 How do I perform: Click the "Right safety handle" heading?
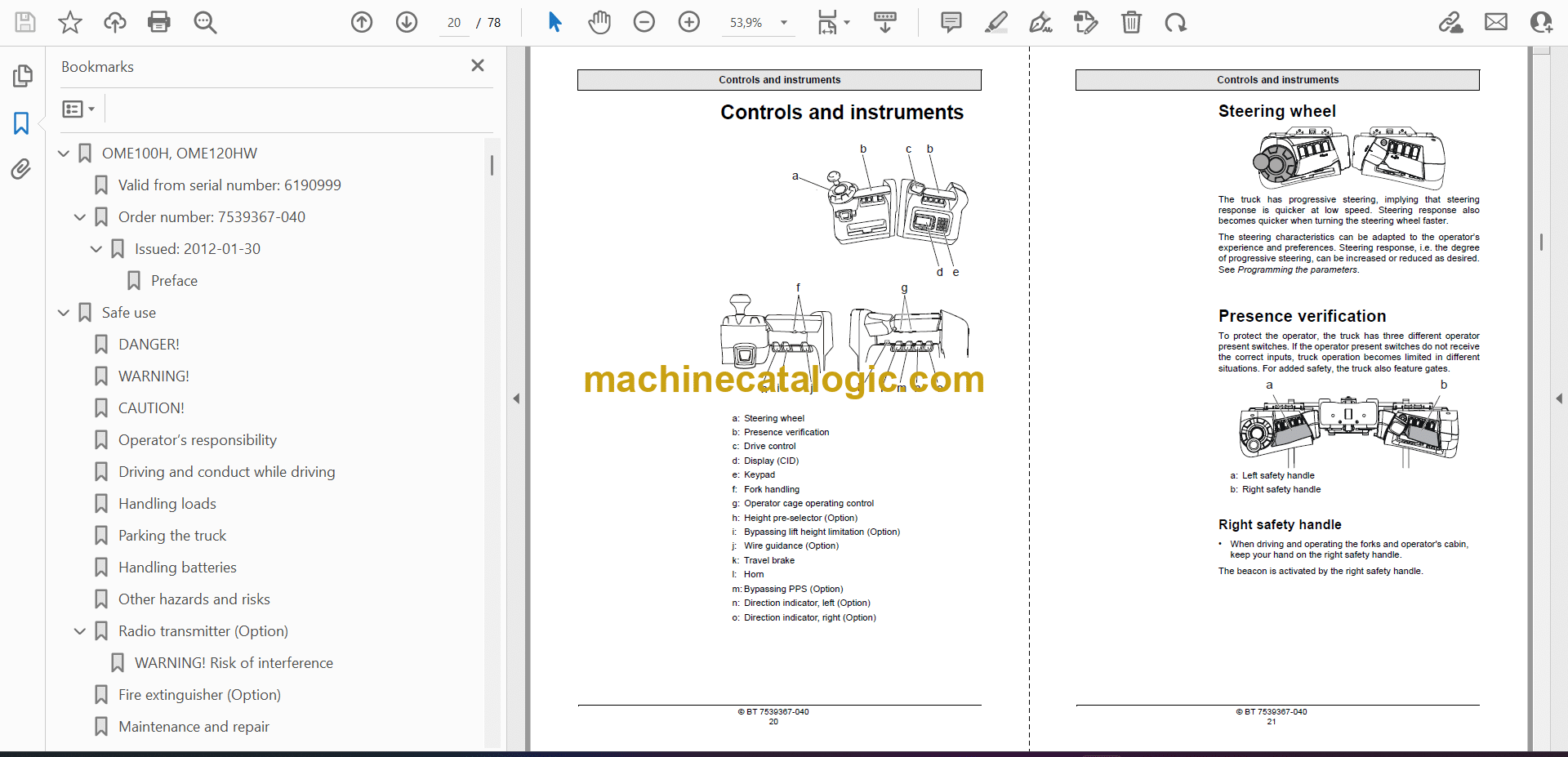[x=1280, y=524]
